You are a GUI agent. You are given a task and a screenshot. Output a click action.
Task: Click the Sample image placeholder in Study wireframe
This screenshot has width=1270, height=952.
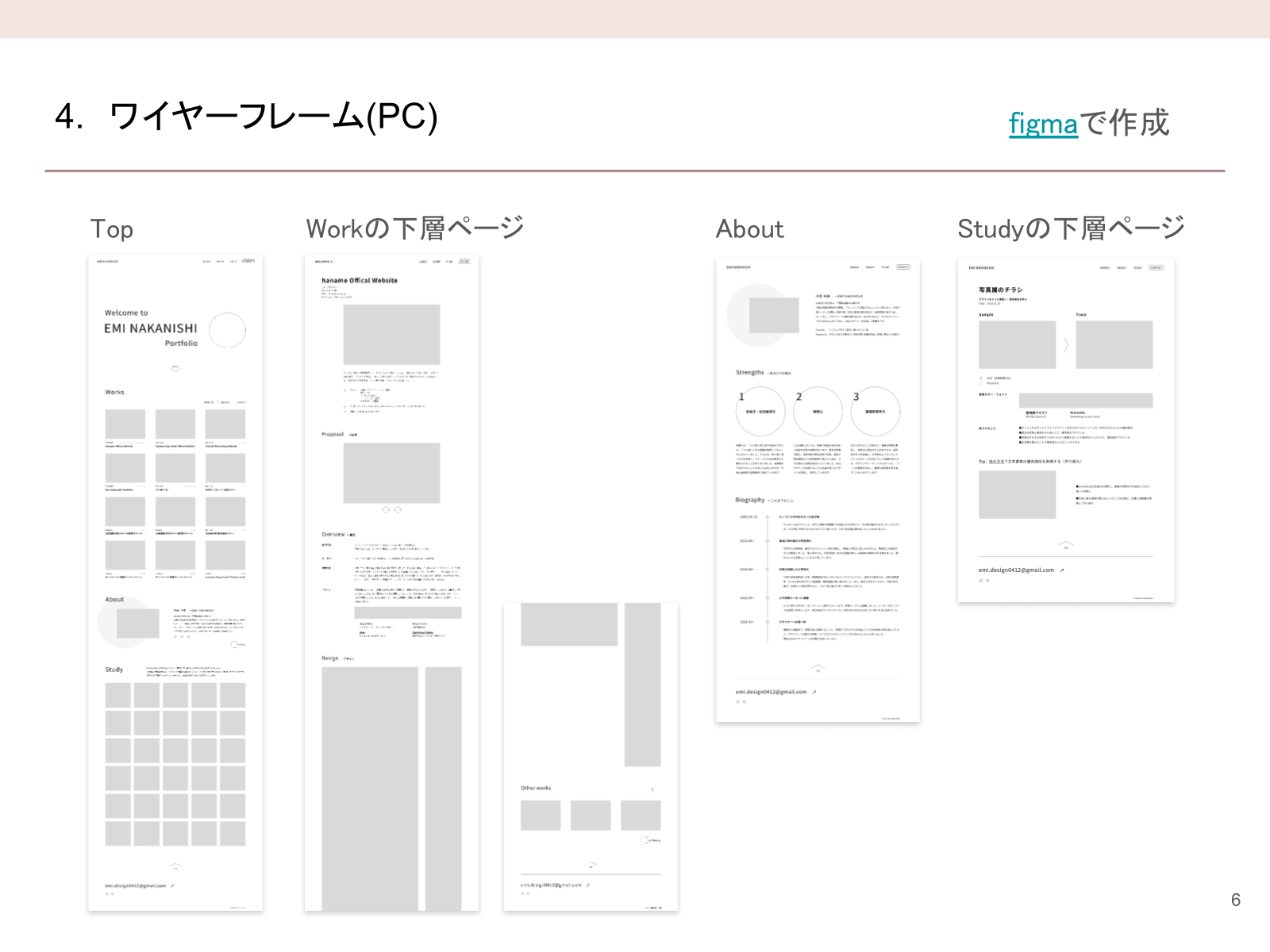1017,344
